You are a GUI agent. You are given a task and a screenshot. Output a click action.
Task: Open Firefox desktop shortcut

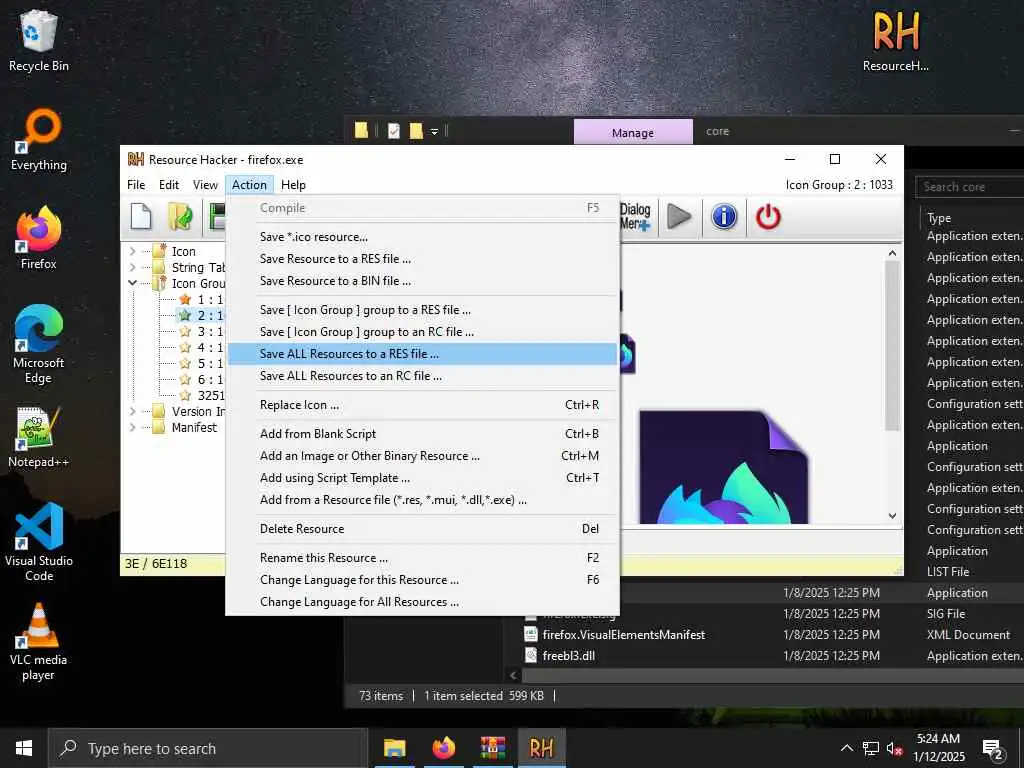[x=39, y=238]
